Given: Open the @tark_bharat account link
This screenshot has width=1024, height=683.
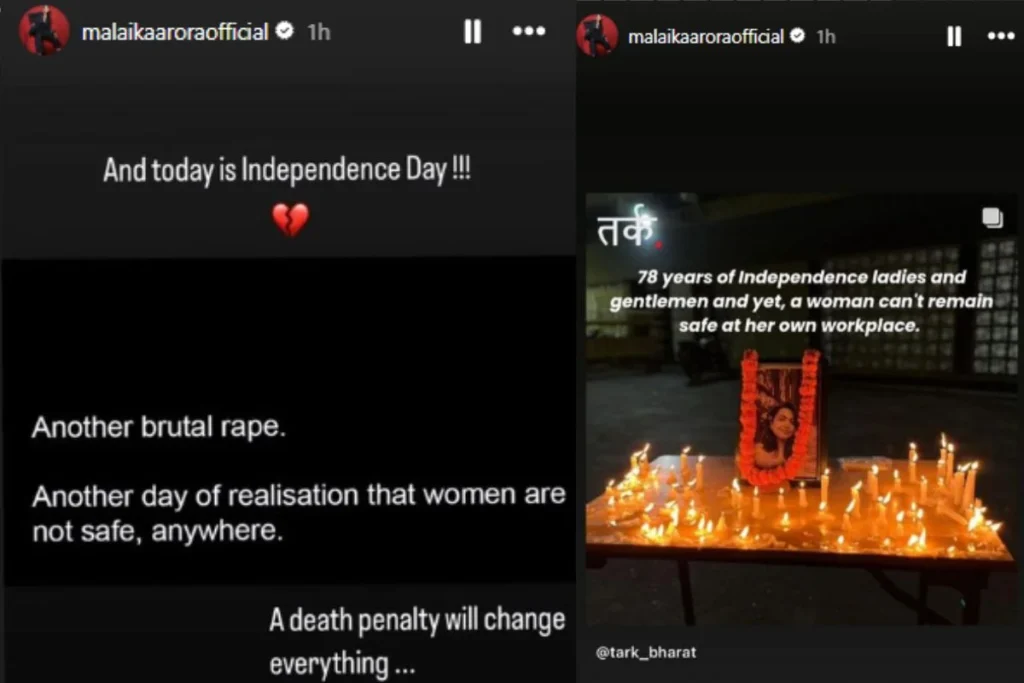Looking at the screenshot, I should [646, 652].
